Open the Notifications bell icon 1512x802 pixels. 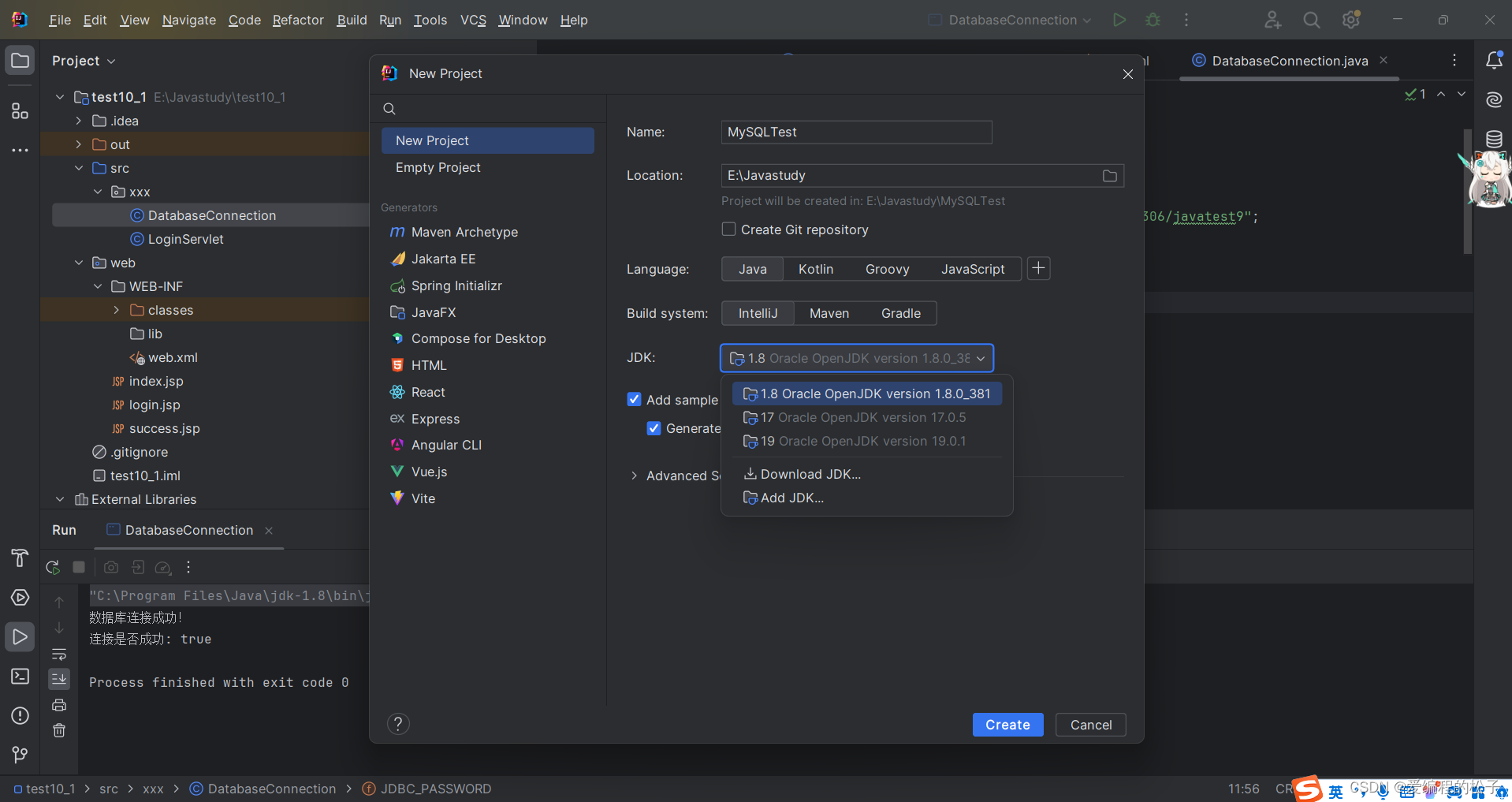[x=1494, y=60]
